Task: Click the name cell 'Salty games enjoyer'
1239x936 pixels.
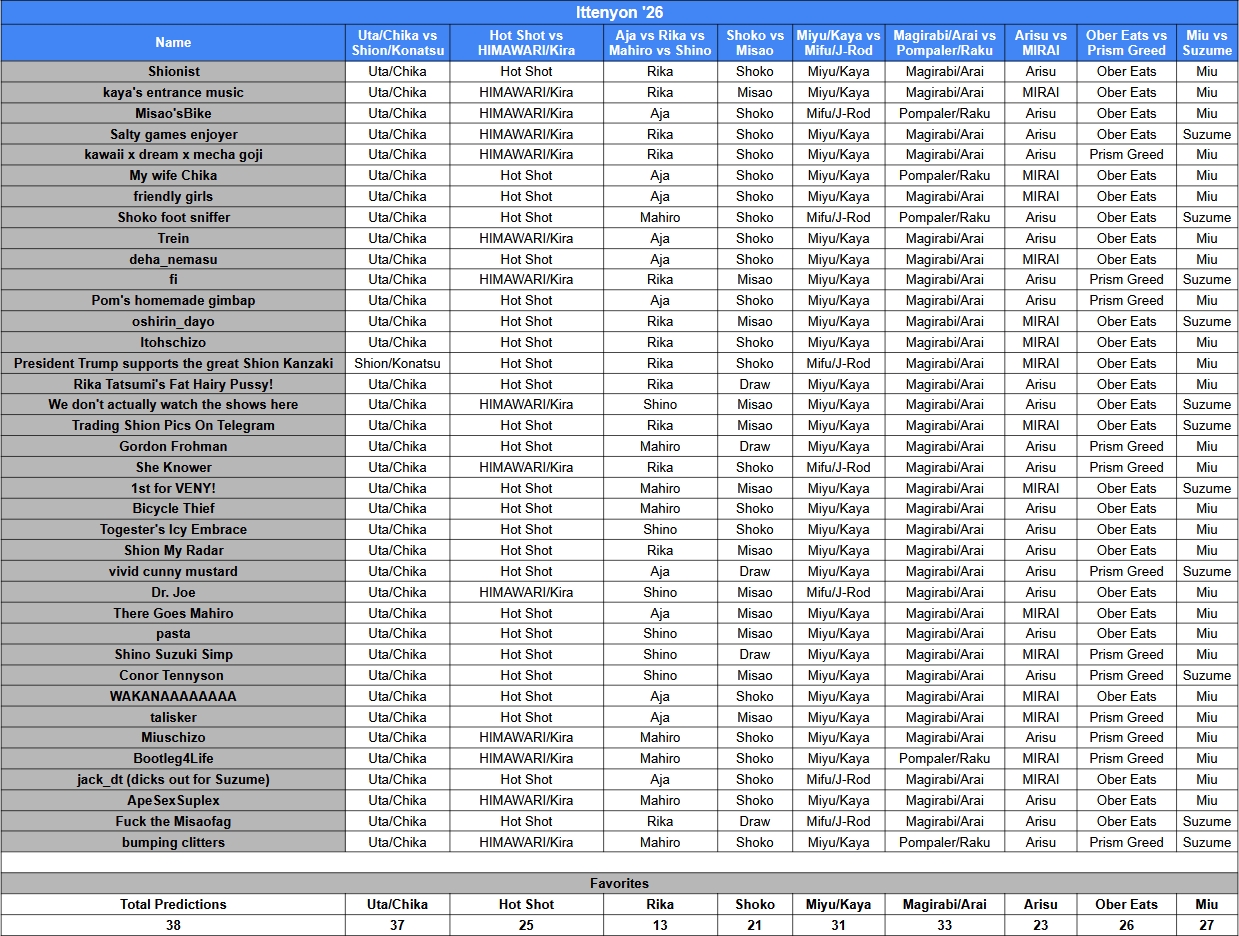Action: click(x=173, y=134)
